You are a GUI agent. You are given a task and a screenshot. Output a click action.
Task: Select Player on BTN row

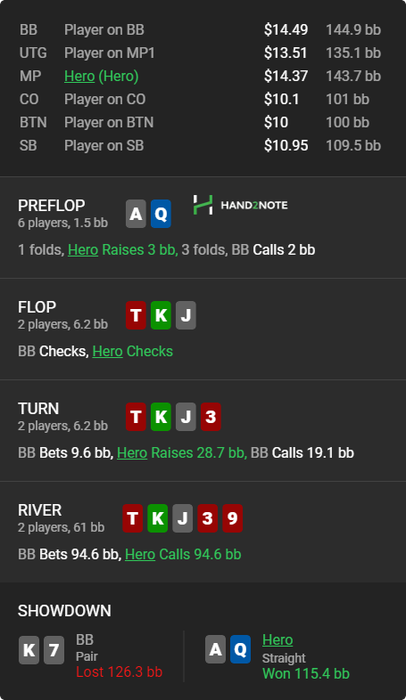pos(200,122)
